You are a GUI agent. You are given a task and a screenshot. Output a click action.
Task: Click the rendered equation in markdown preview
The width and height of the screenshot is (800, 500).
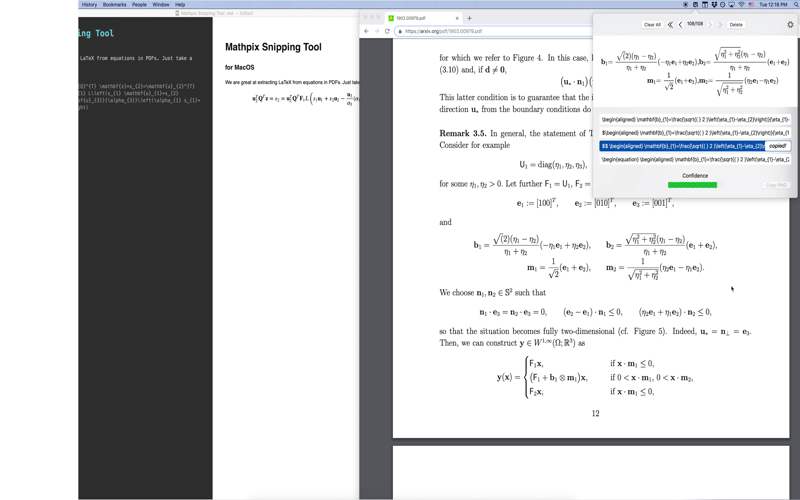click(305, 98)
